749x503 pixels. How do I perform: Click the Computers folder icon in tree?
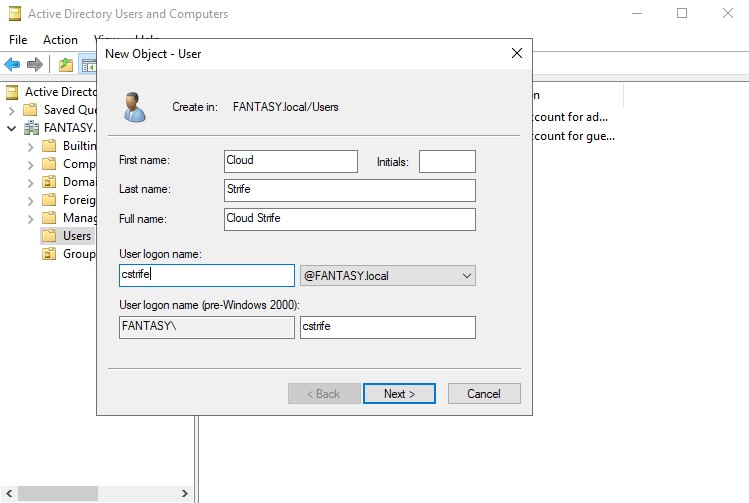coord(49,164)
